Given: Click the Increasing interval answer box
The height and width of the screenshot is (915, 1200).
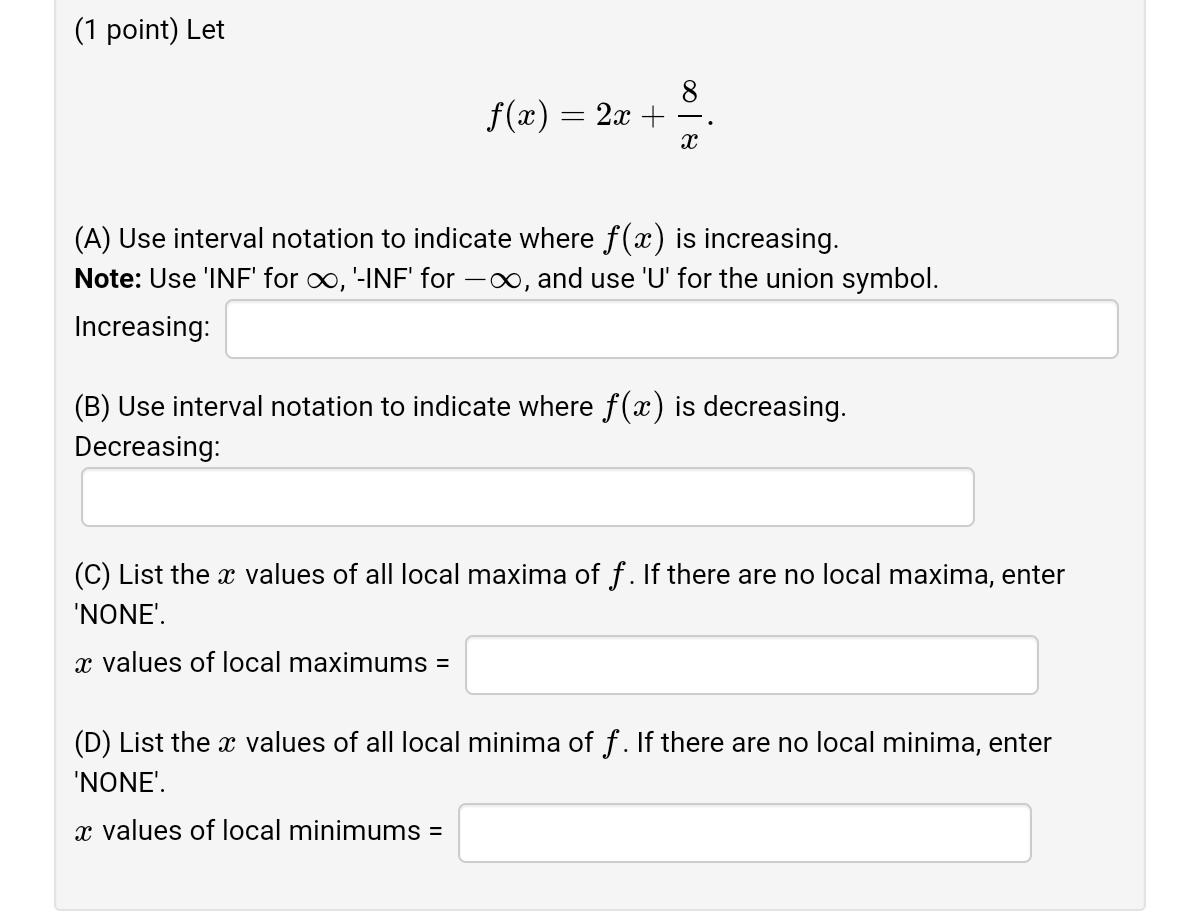Looking at the screenshot, I should coord(670,328).
